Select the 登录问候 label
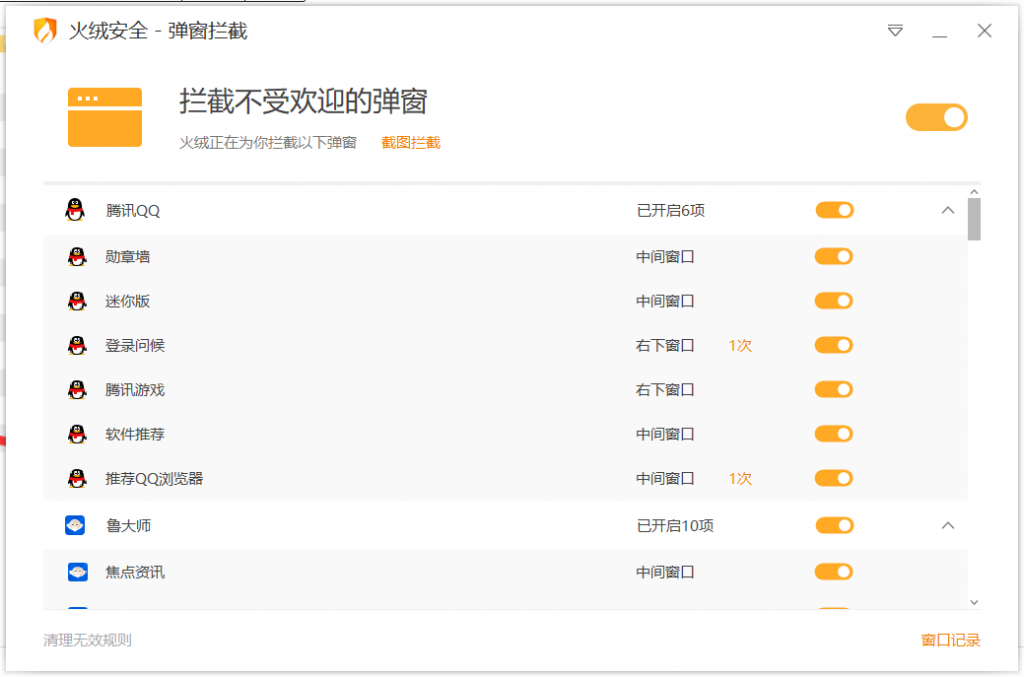 135,345
